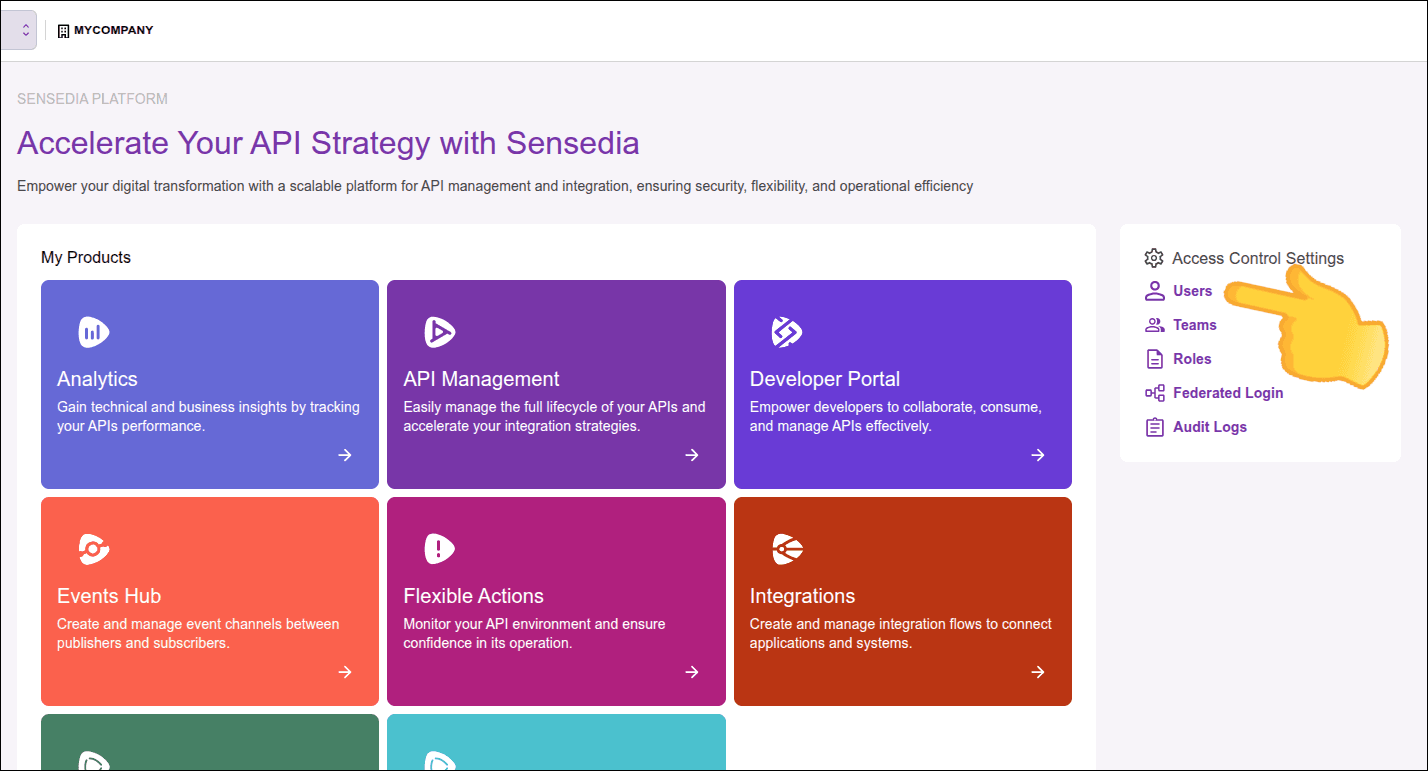Screen dimensions: 1428x771
Task: Click the API Management logo icon
Action: click(x=439, y=332)
